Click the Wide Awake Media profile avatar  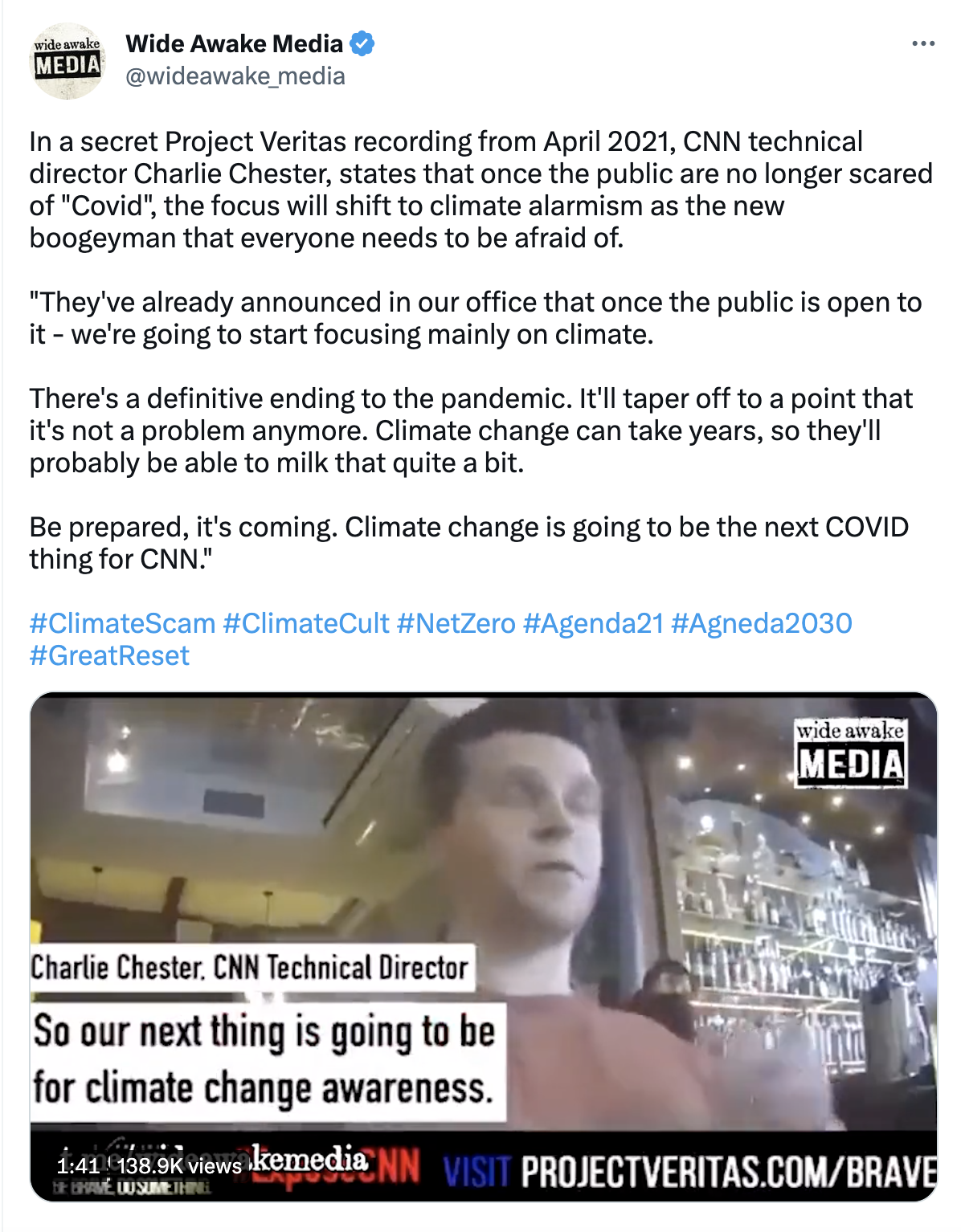coord(67,61)
